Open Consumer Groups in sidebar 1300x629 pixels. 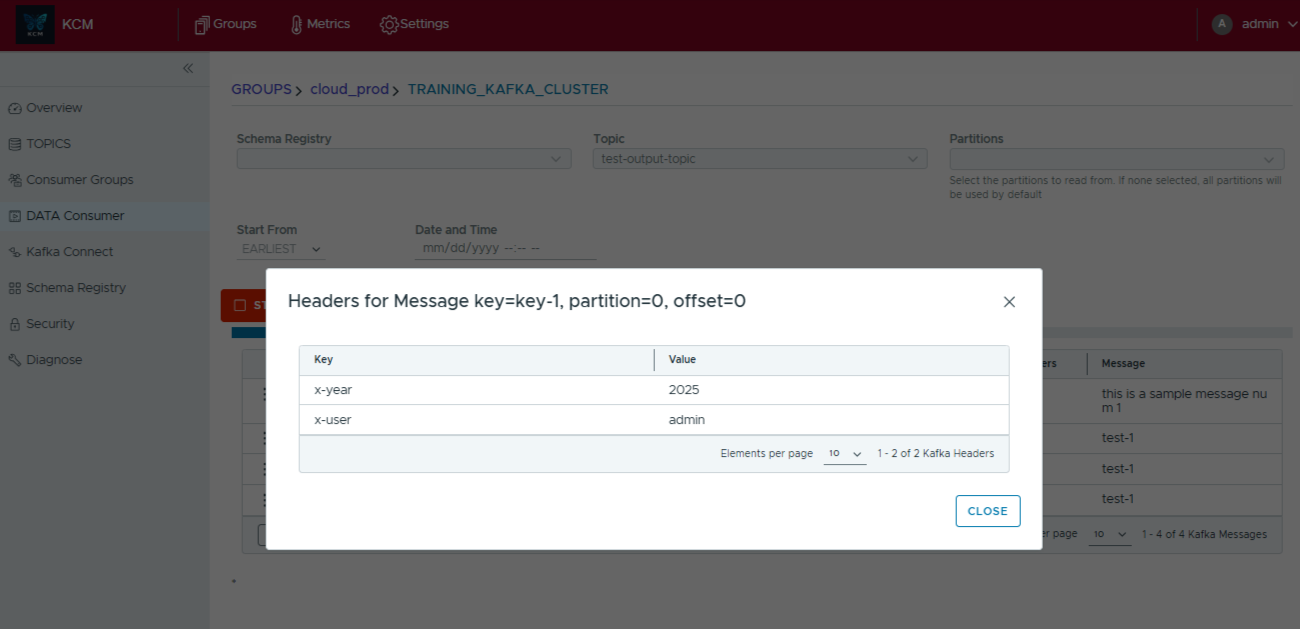[x=79, y=180]
